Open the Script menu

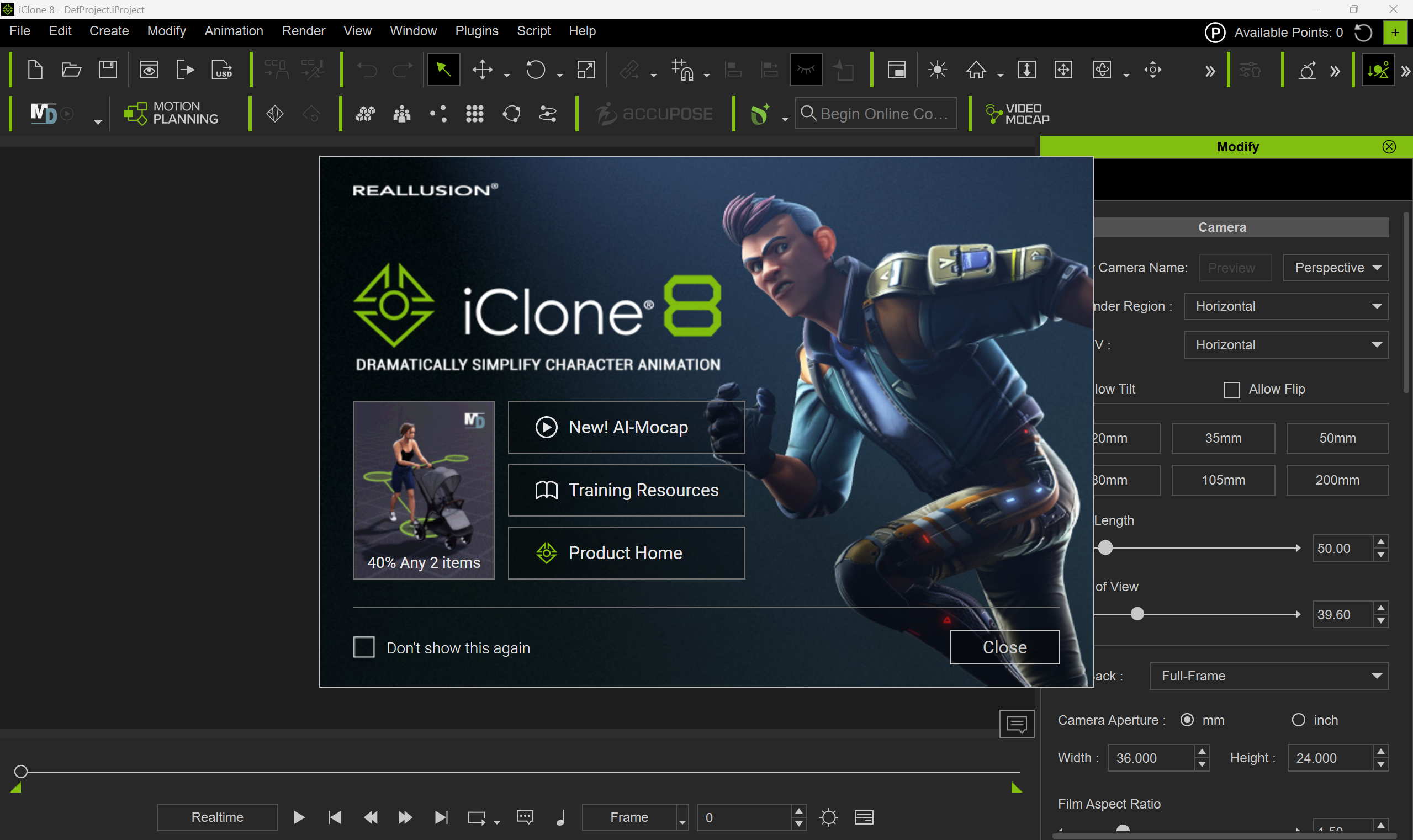click(x=534, y=31)
